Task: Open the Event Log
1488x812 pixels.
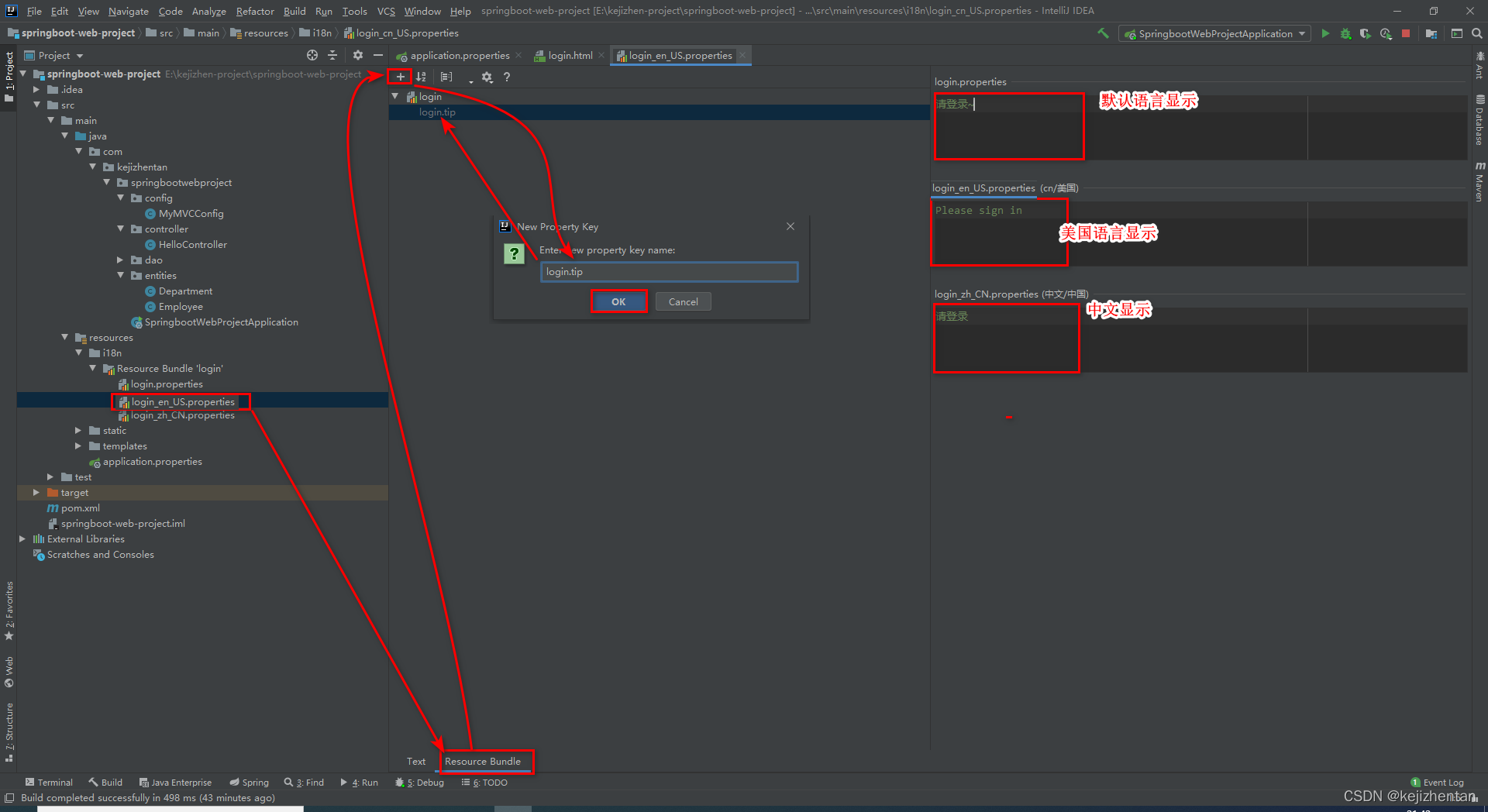Action: click(1438, 783)
